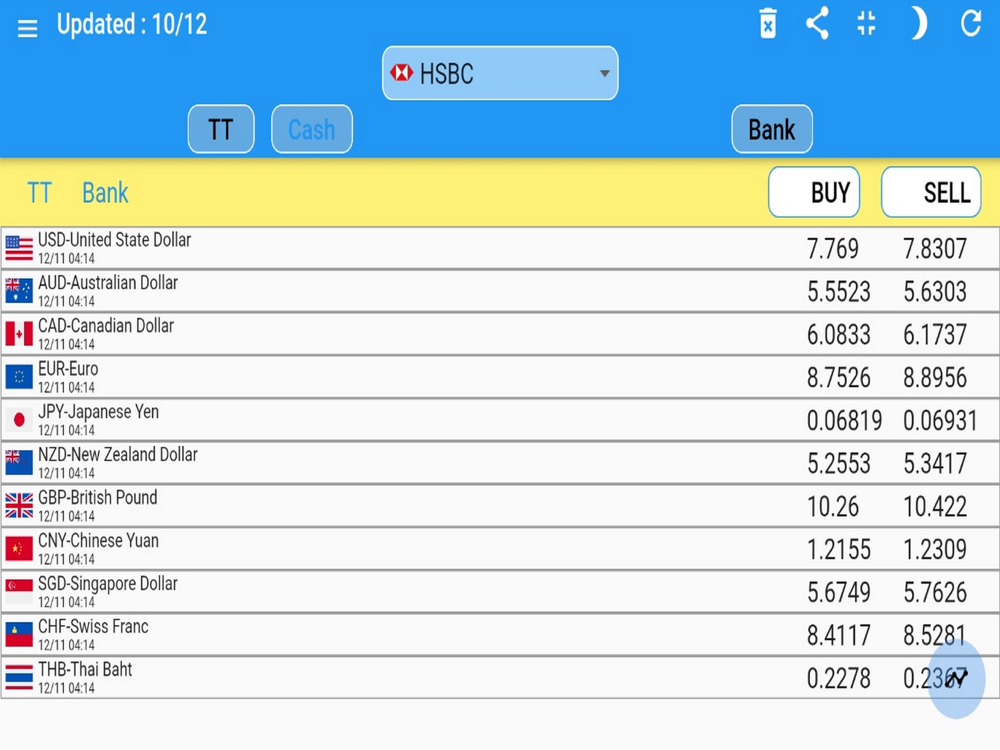Tap the Singapore flag icon

click(19, 591)
